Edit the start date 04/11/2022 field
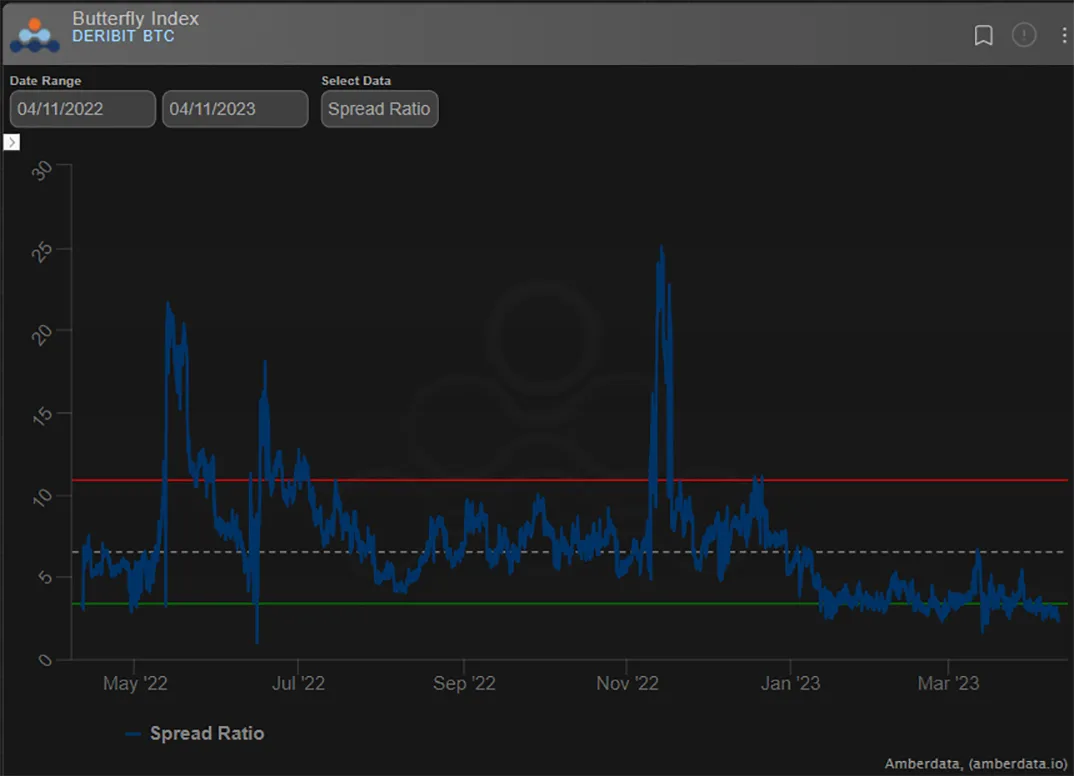This screenshot has width=1074, height=776. coord(82,109)
